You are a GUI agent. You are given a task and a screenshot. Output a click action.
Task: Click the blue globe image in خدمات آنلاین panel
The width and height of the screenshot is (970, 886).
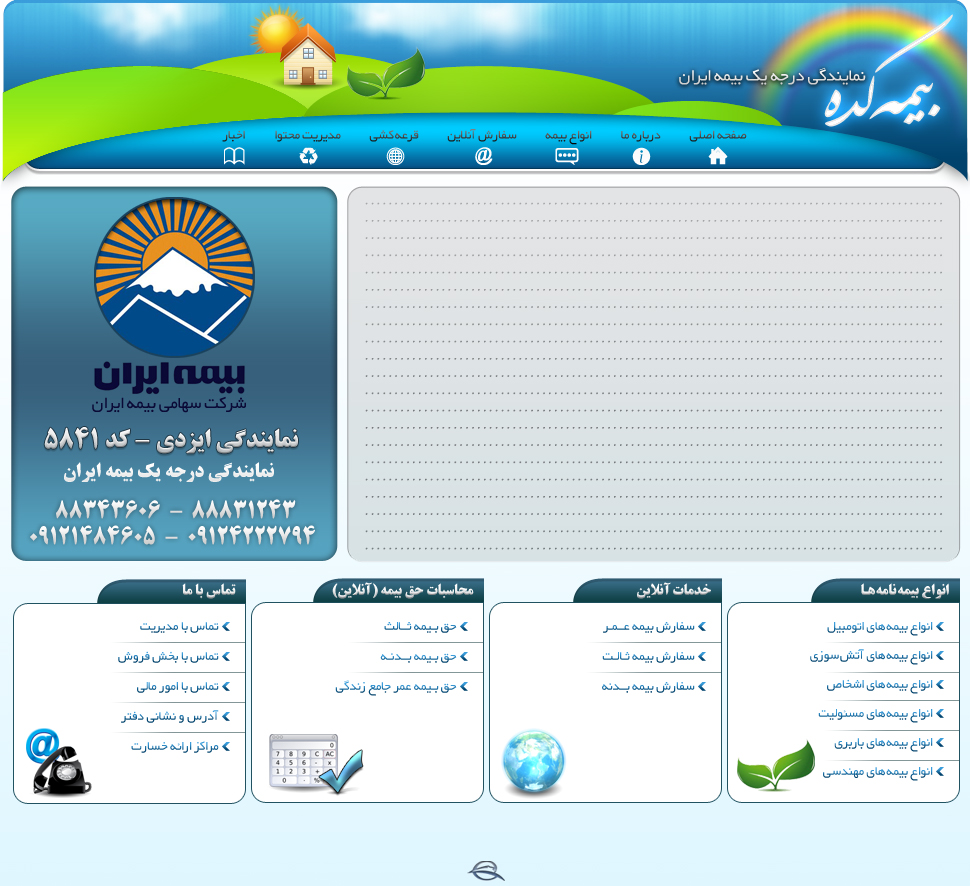click(x=533, y=761)
